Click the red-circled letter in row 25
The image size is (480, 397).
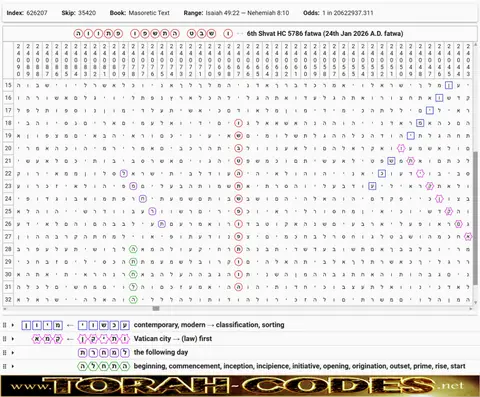(238, 211)
